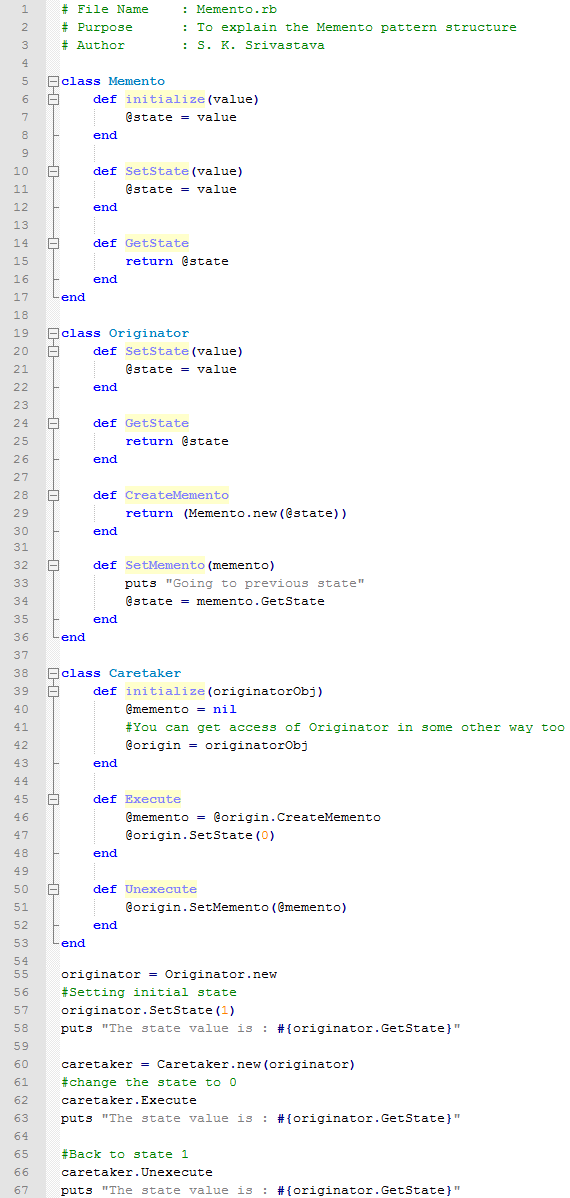The image size is (570, 1198).
Task: Click the @origin = originatorObj assignment
Action: pos(217,746)
